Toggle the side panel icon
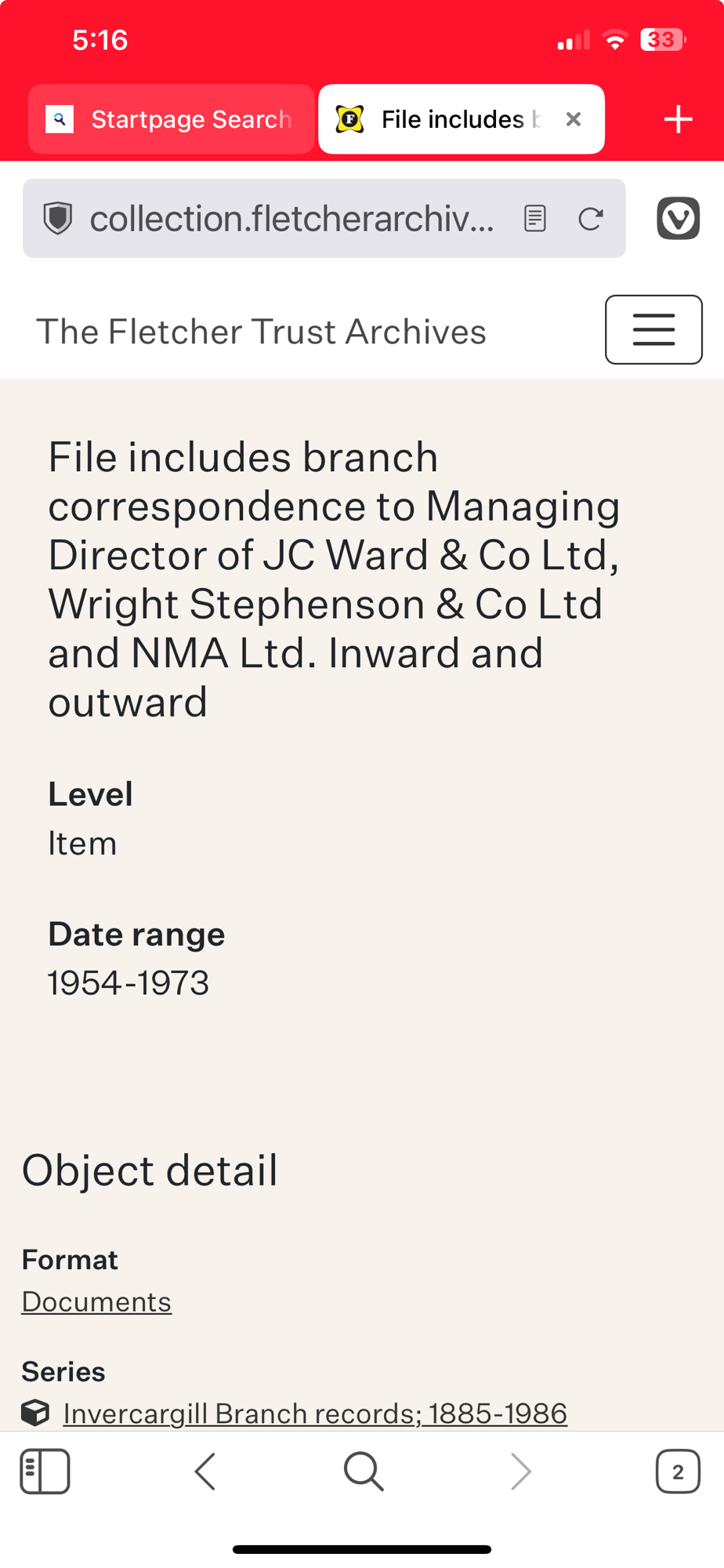The image size is (724, 1568). click(x=45, y=1472)
